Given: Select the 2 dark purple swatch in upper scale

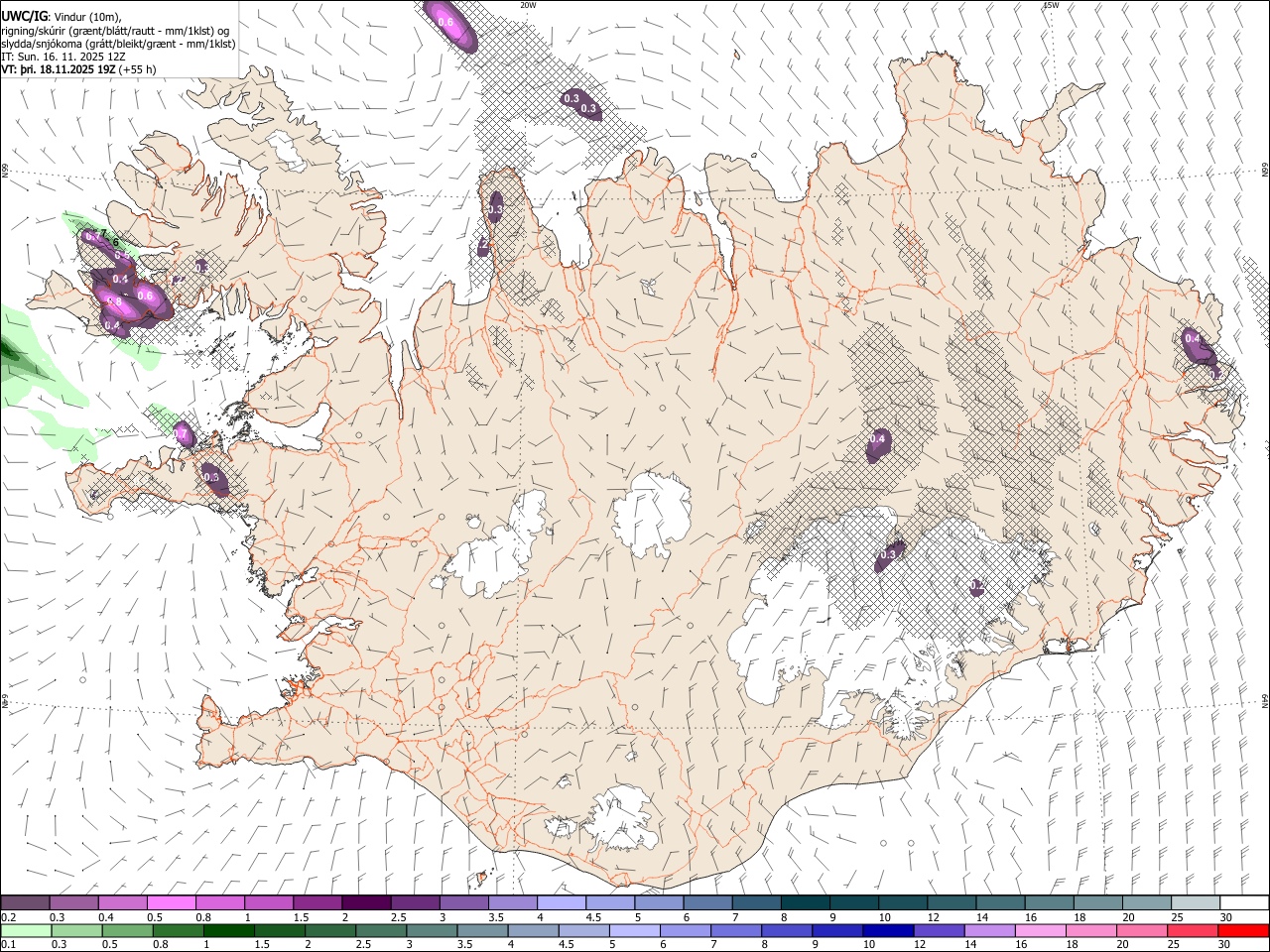Looking at the screenshot, I should pyautogui.click(x=366, y=902).
